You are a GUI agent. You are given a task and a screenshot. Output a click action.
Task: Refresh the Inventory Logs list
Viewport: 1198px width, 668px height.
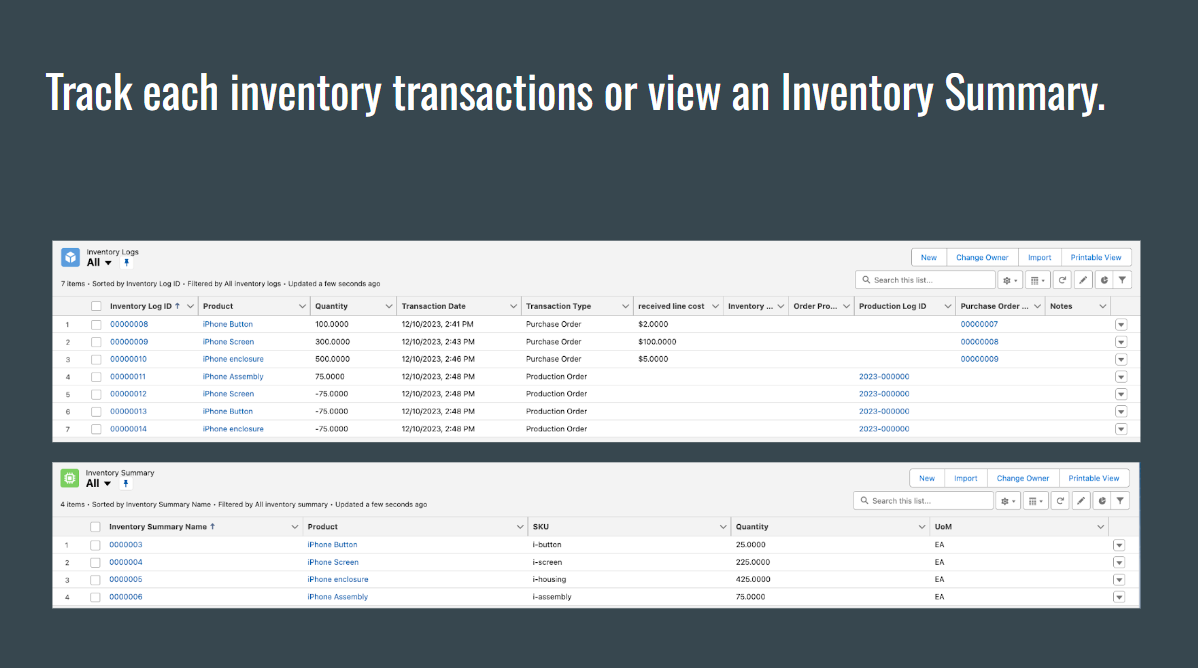pos(1062,280)
